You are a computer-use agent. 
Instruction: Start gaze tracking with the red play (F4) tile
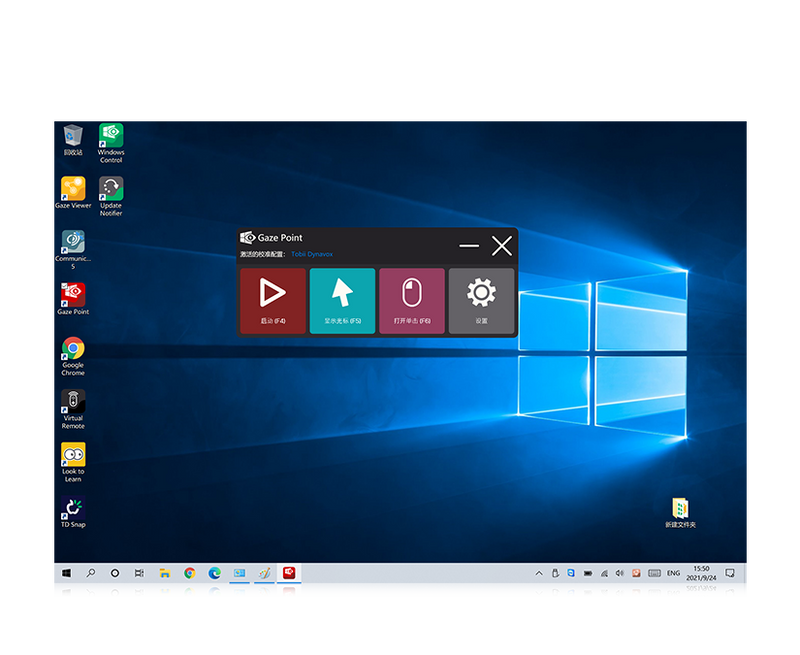point(273,301)
